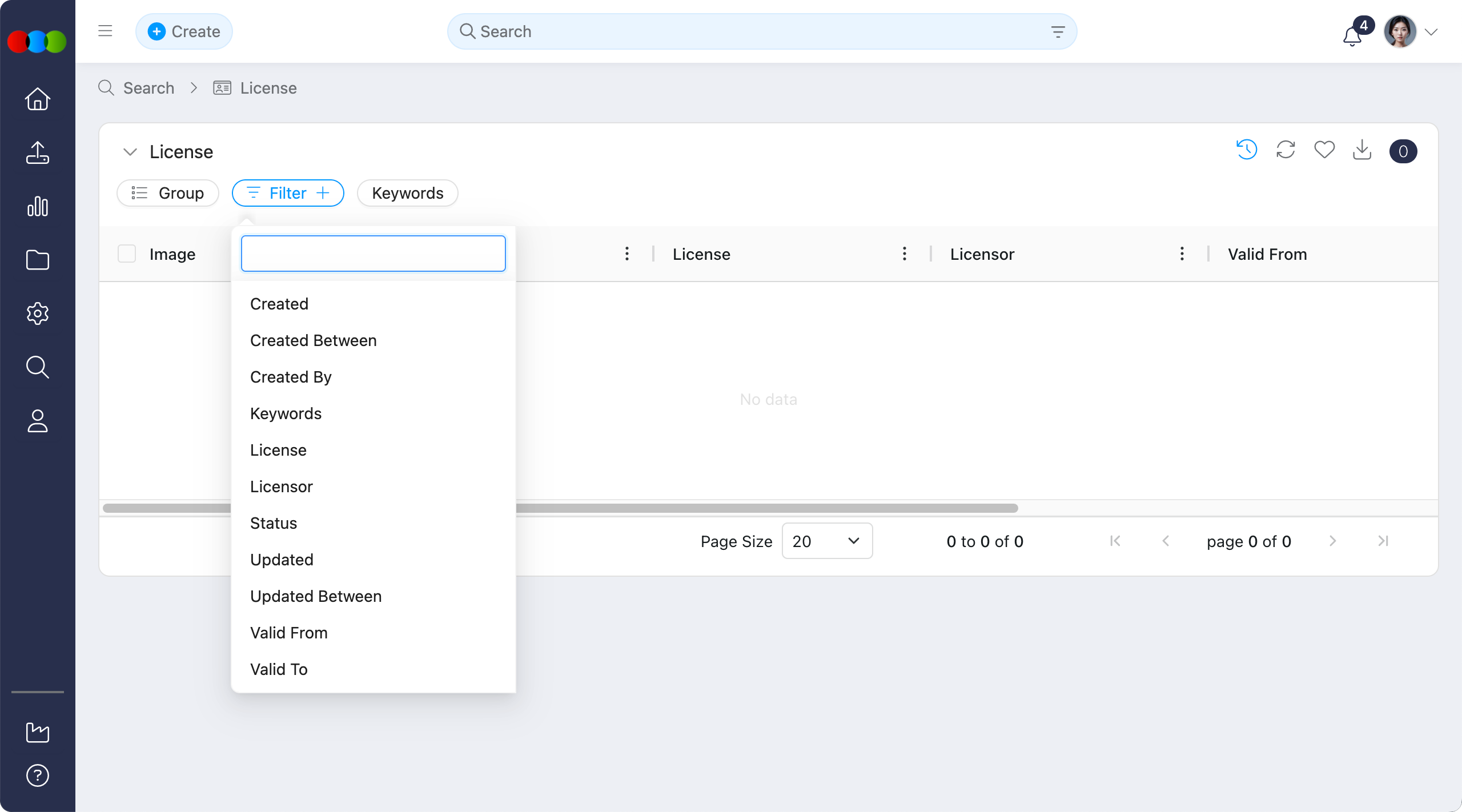Open License column options menu
1462x812 pixels.
(904, 254)
